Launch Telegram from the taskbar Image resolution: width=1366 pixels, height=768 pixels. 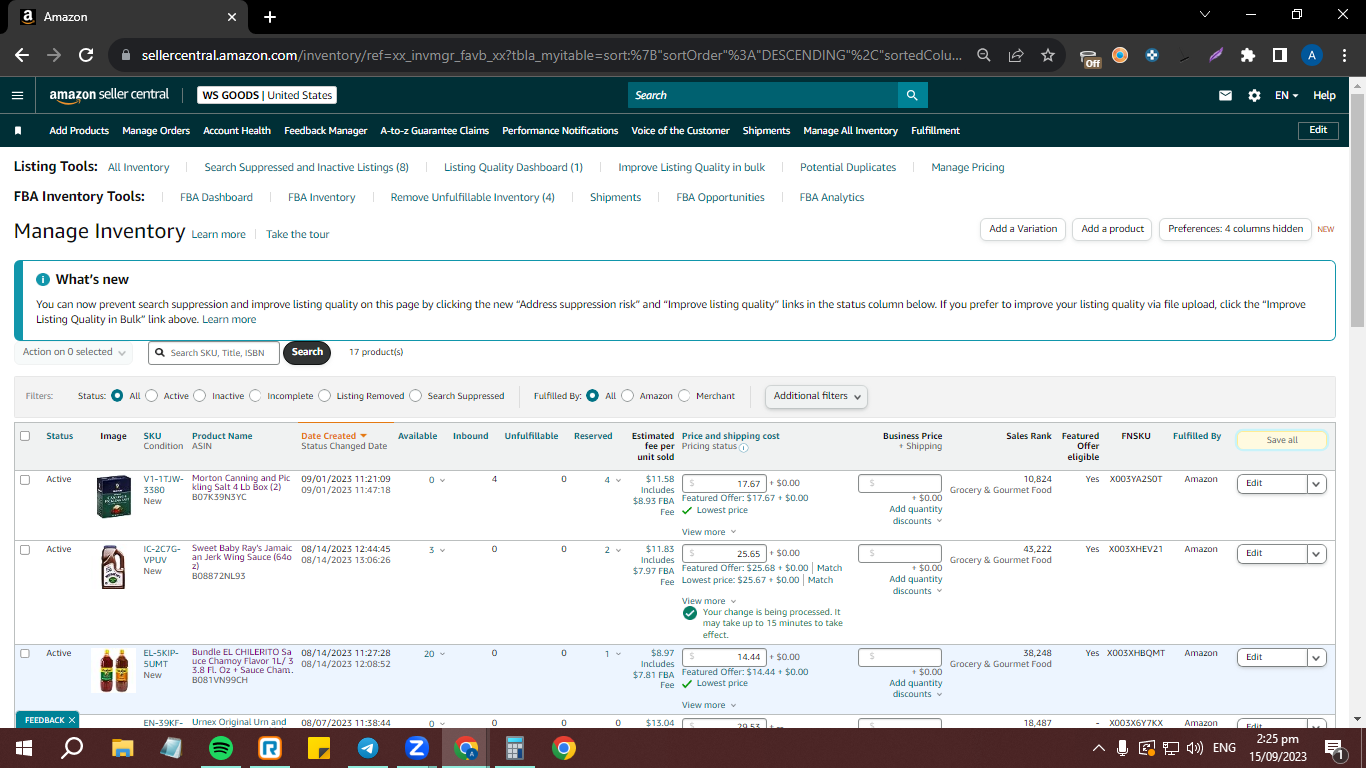point(368,748)
